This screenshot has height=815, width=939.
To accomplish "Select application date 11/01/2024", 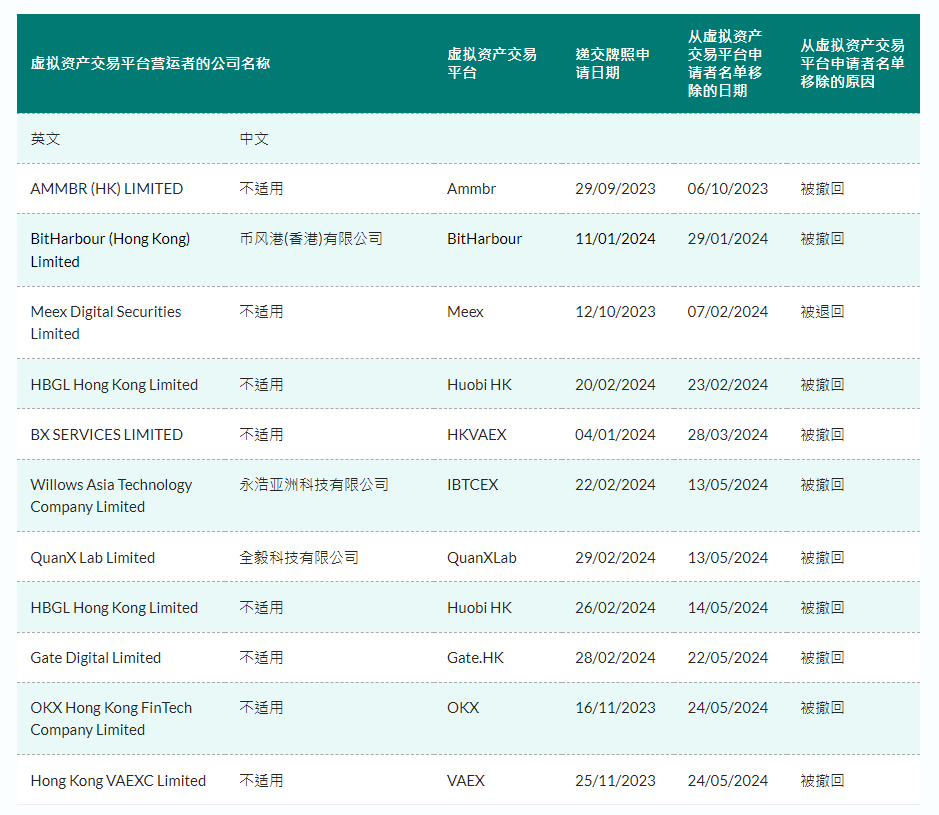I will (x=615, y=239).
